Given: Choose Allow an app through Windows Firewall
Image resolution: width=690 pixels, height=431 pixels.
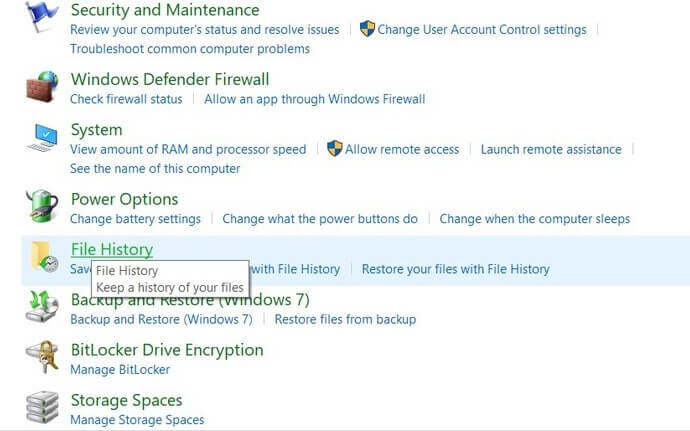Looking at the screenshot, I should pyautogui.click(x=315, y=99).
